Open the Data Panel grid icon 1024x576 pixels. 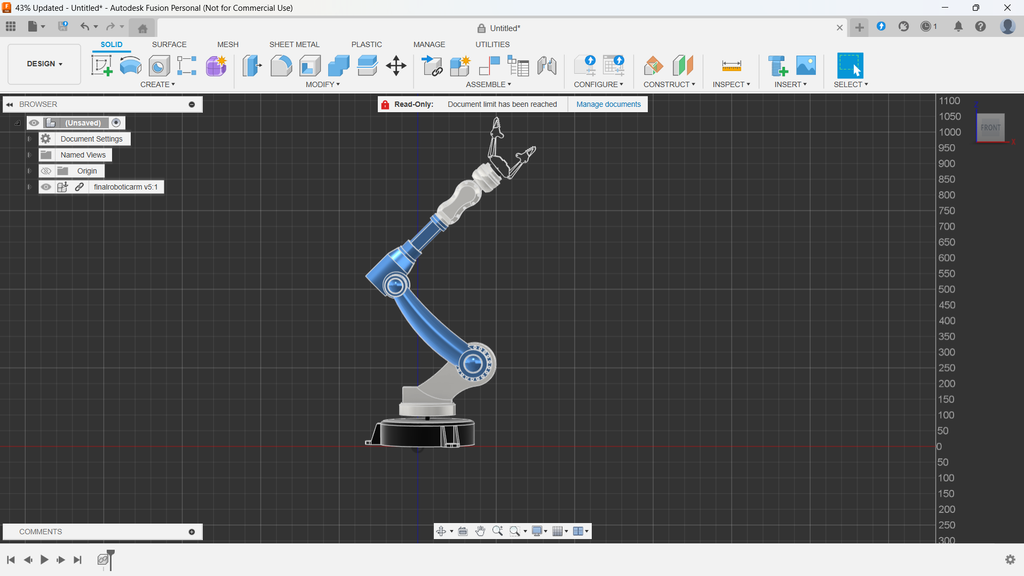[10, 27]
